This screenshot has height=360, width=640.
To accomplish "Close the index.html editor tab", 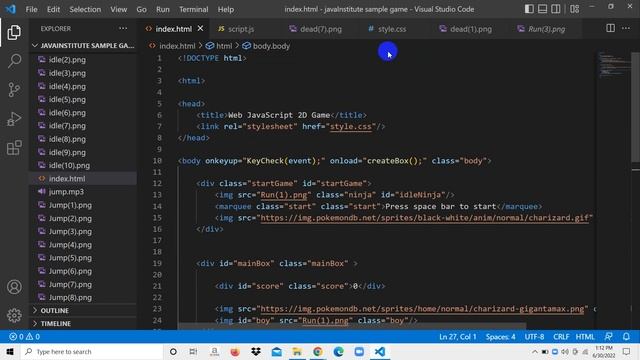I will 200,29.
